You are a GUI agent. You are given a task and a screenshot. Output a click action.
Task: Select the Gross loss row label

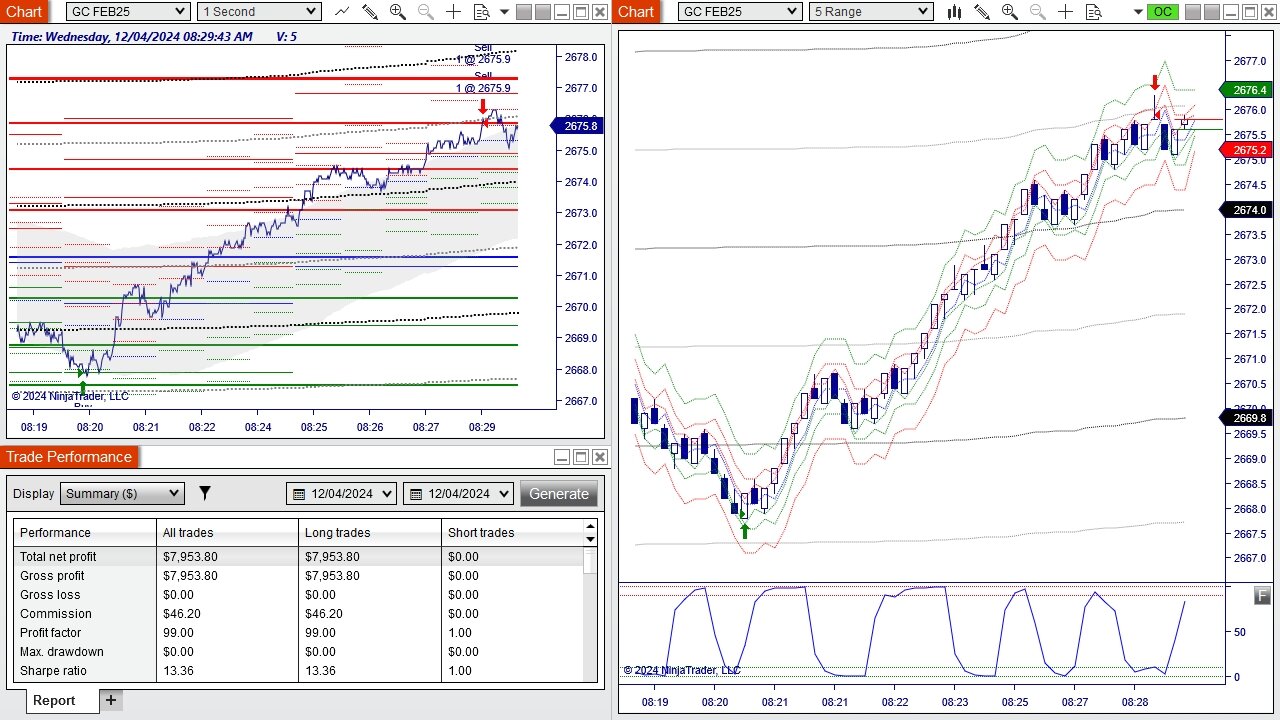[x=50, y=595]
